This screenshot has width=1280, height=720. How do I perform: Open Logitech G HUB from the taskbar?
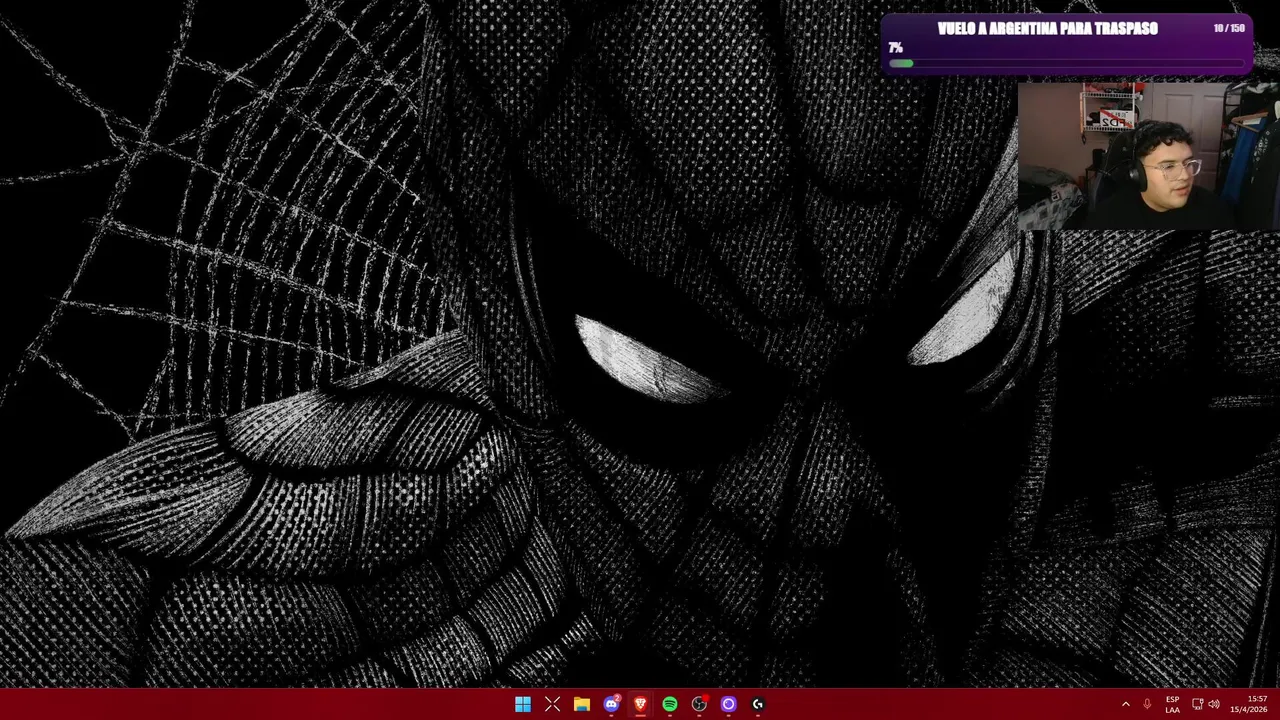(758, 704)
